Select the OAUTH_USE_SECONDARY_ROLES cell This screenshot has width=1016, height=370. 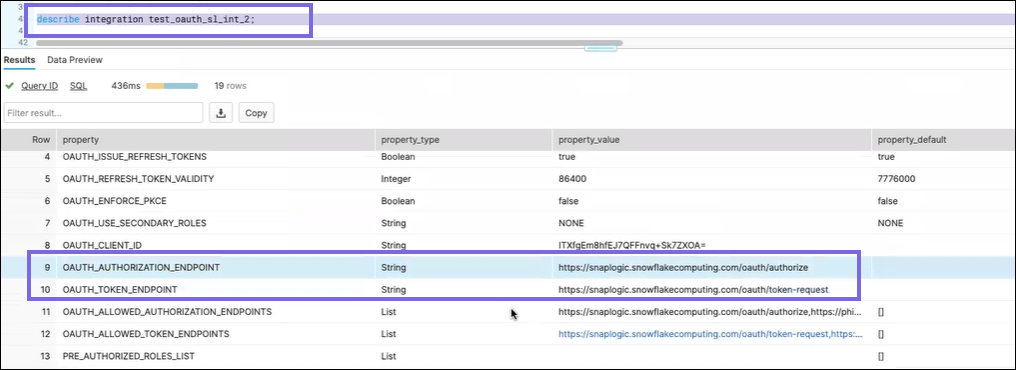point(134,223)
